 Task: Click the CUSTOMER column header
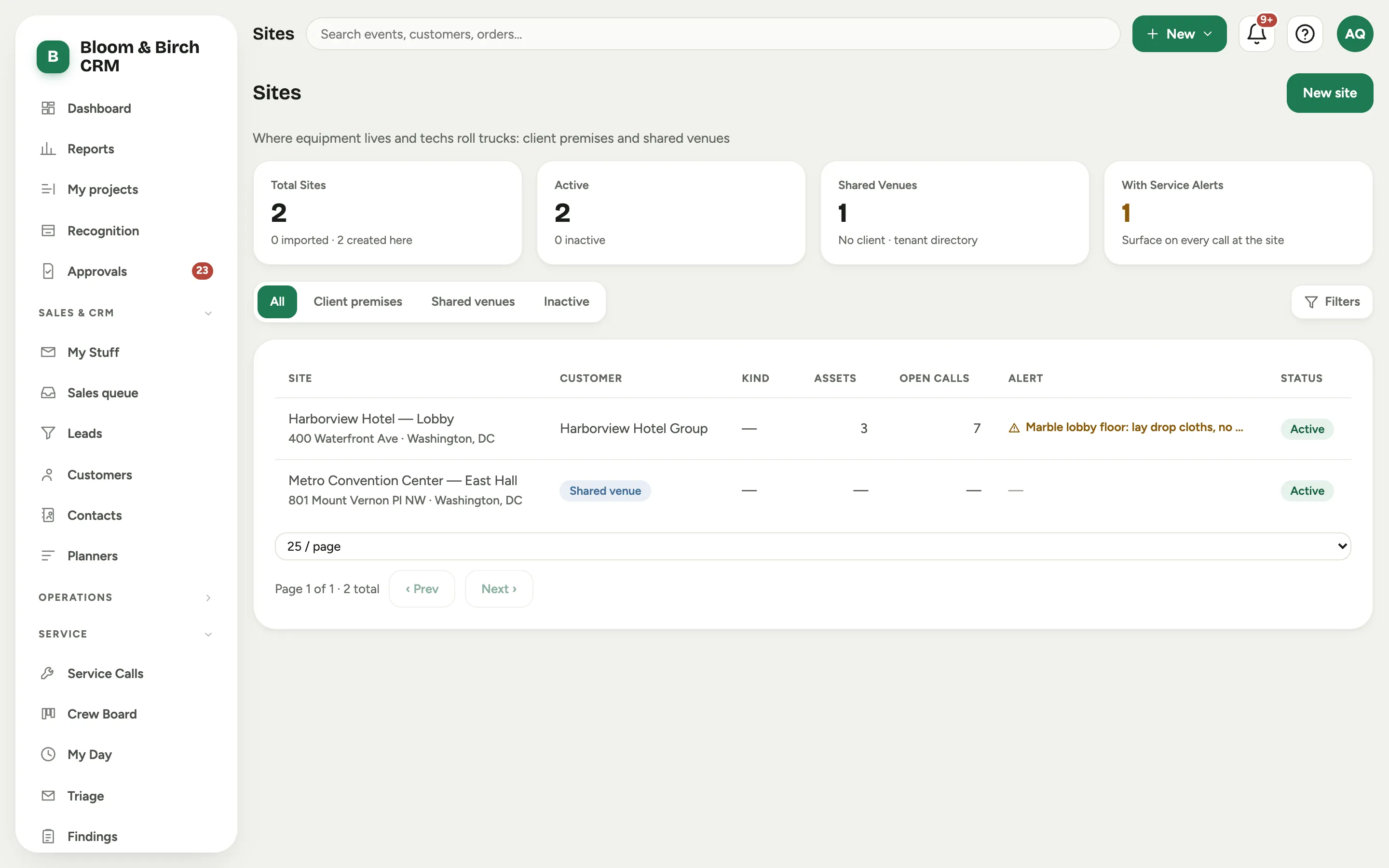pos(591,379)
